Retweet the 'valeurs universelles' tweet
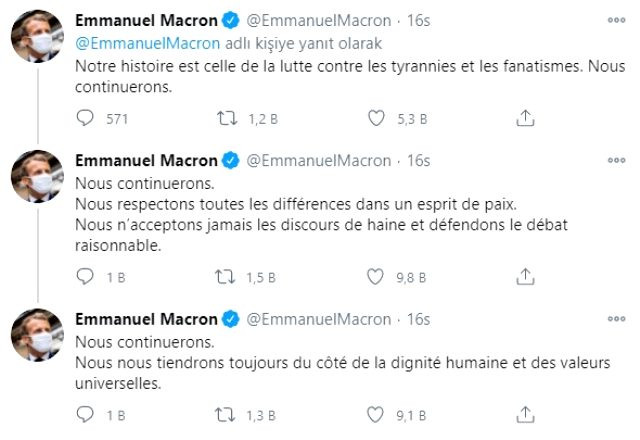Viewport: 640px width, 440px height. [229, 414]
